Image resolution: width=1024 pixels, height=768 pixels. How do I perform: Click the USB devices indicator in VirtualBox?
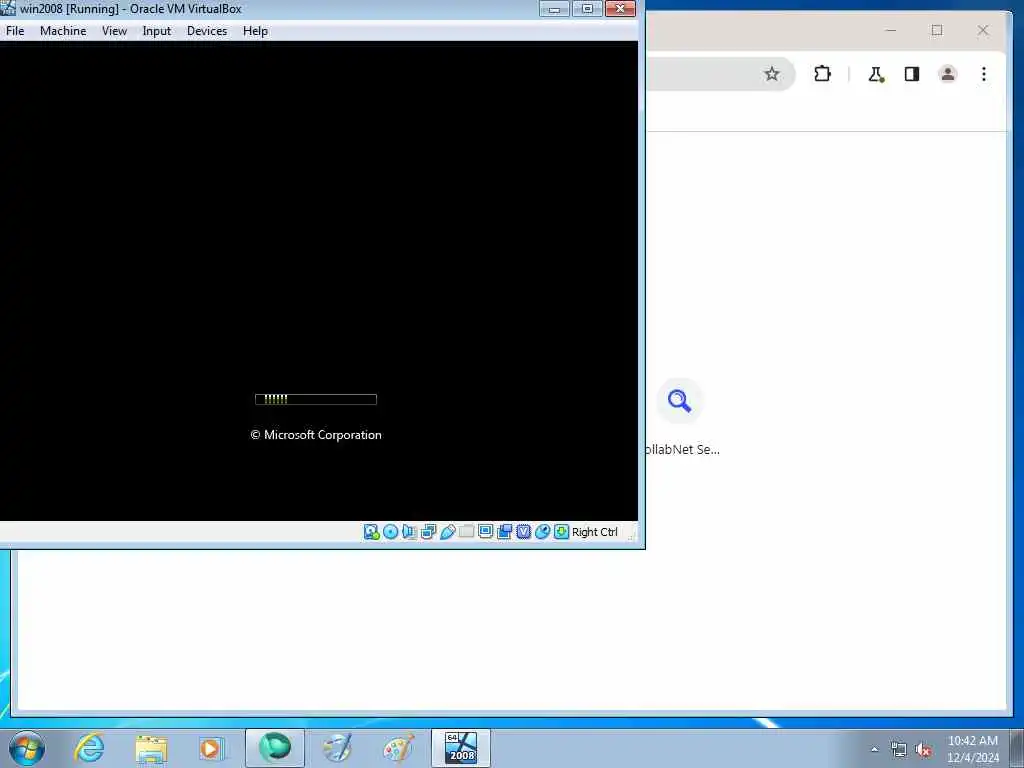[447, 532]
